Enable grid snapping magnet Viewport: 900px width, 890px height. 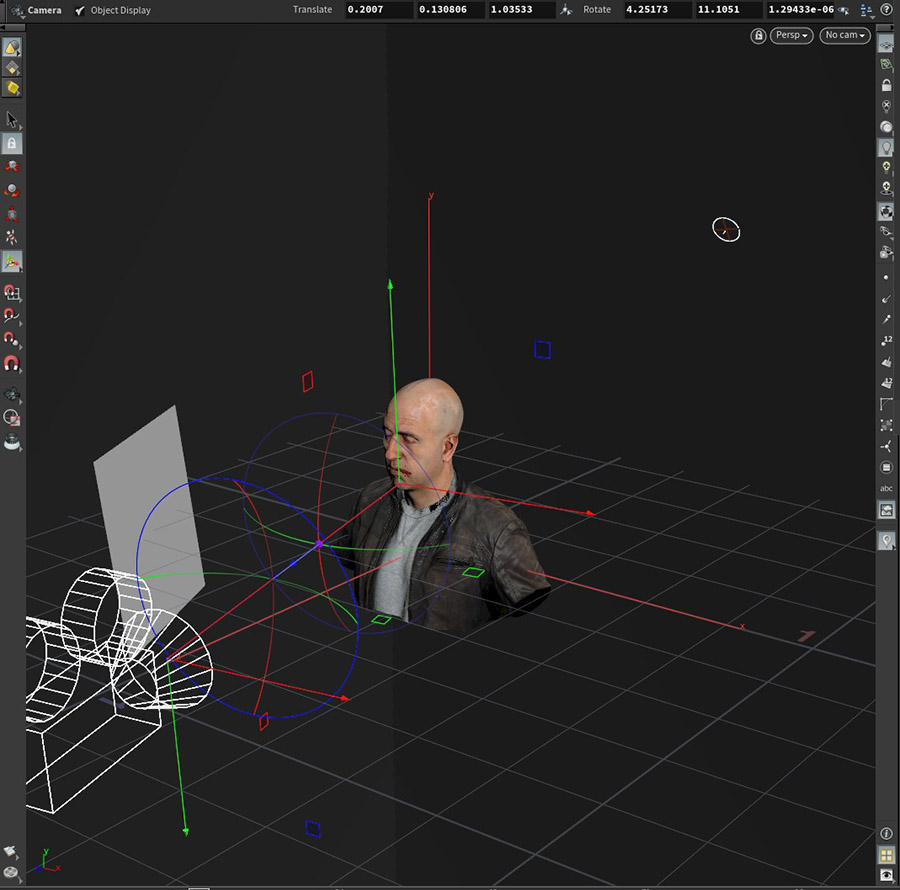click(11, 293)
